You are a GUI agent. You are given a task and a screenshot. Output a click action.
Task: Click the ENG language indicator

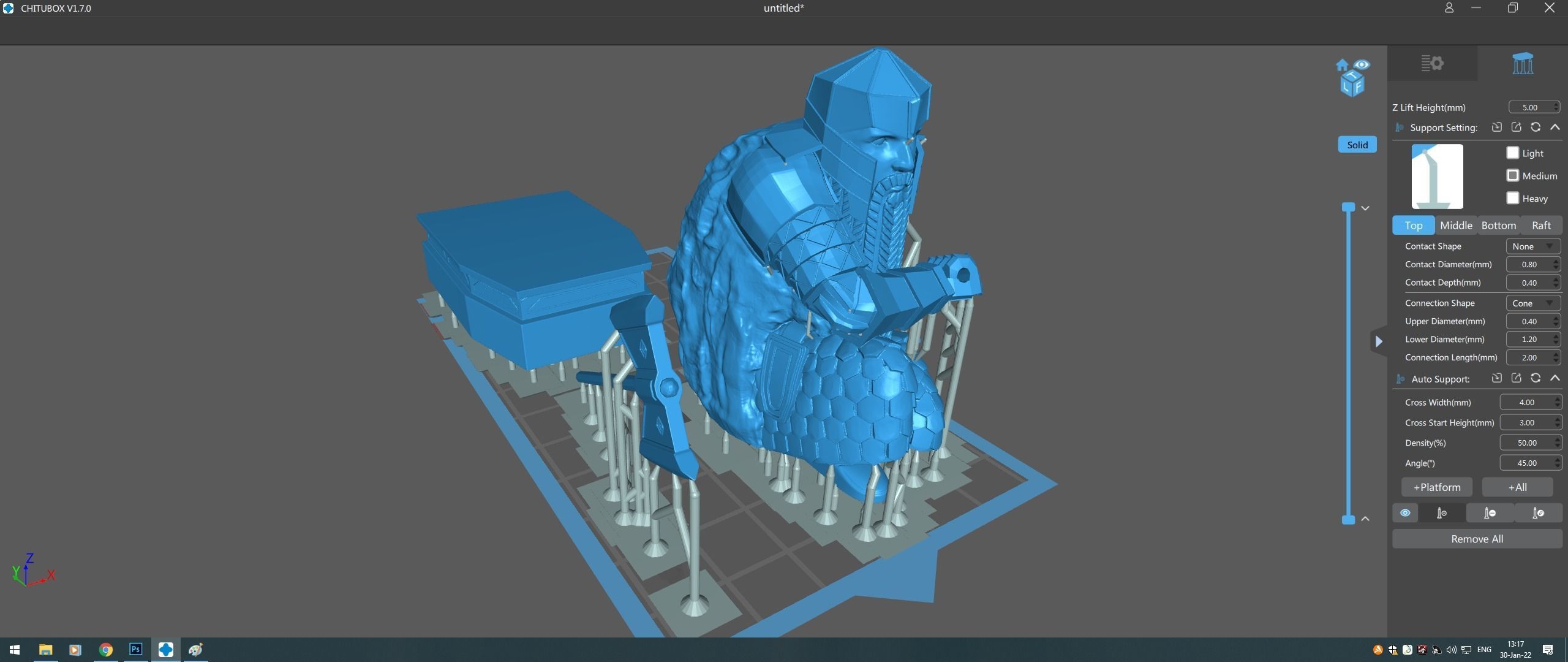click(x=1484, y=650)
